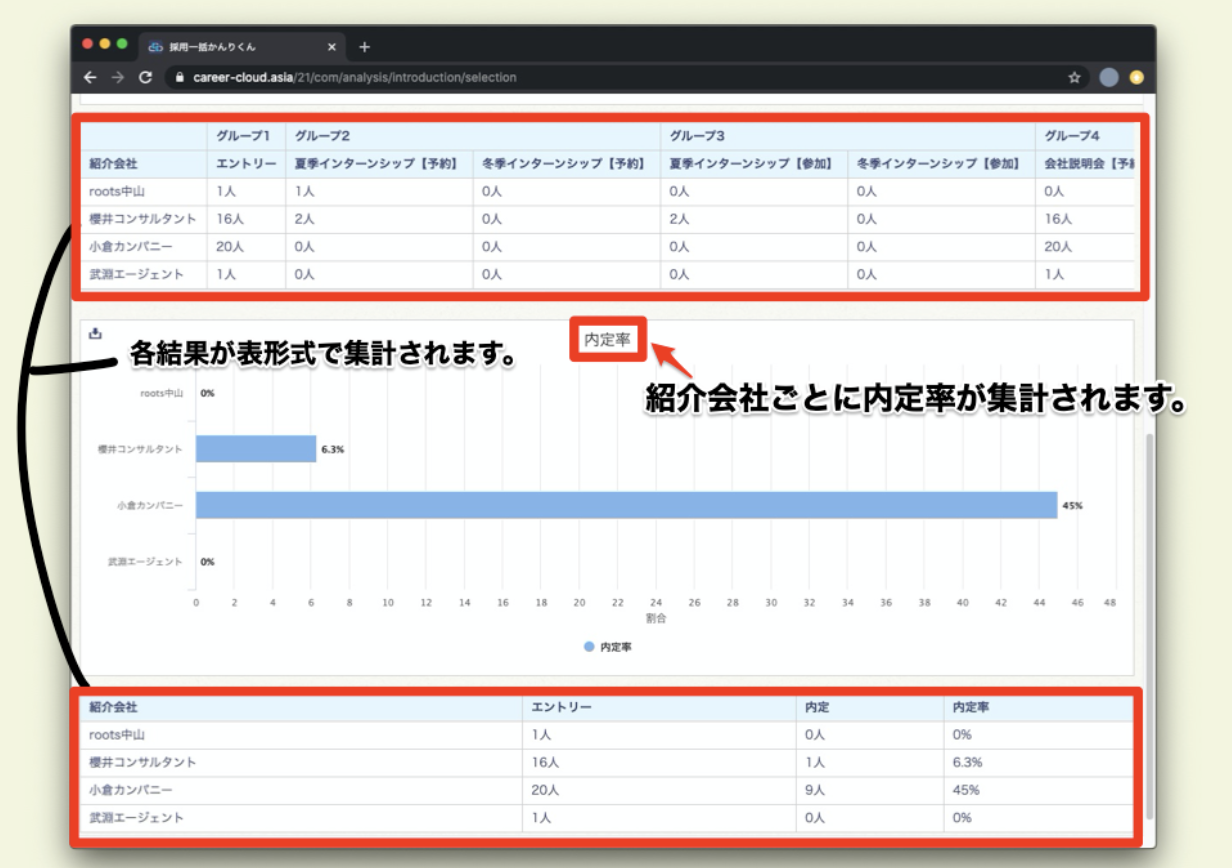Viewport: 1232px width, 868px height.
Task: Reload the page with refresh icon
Action: coord(145,77)
